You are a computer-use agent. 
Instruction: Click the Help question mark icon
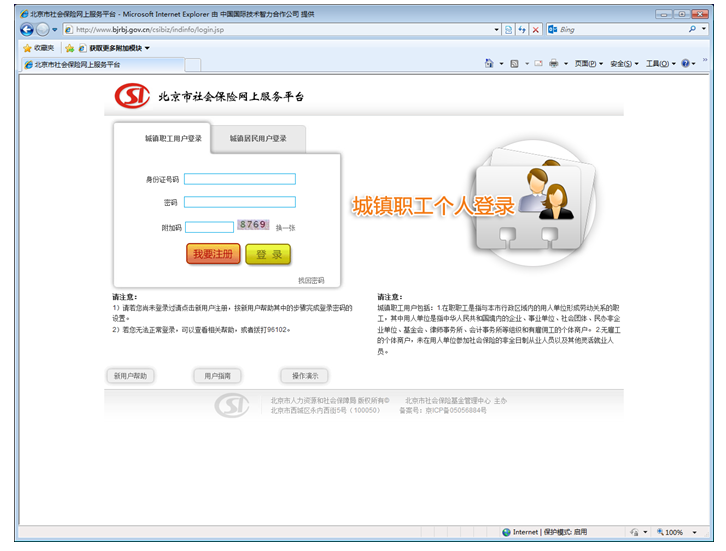click(686, 64)
